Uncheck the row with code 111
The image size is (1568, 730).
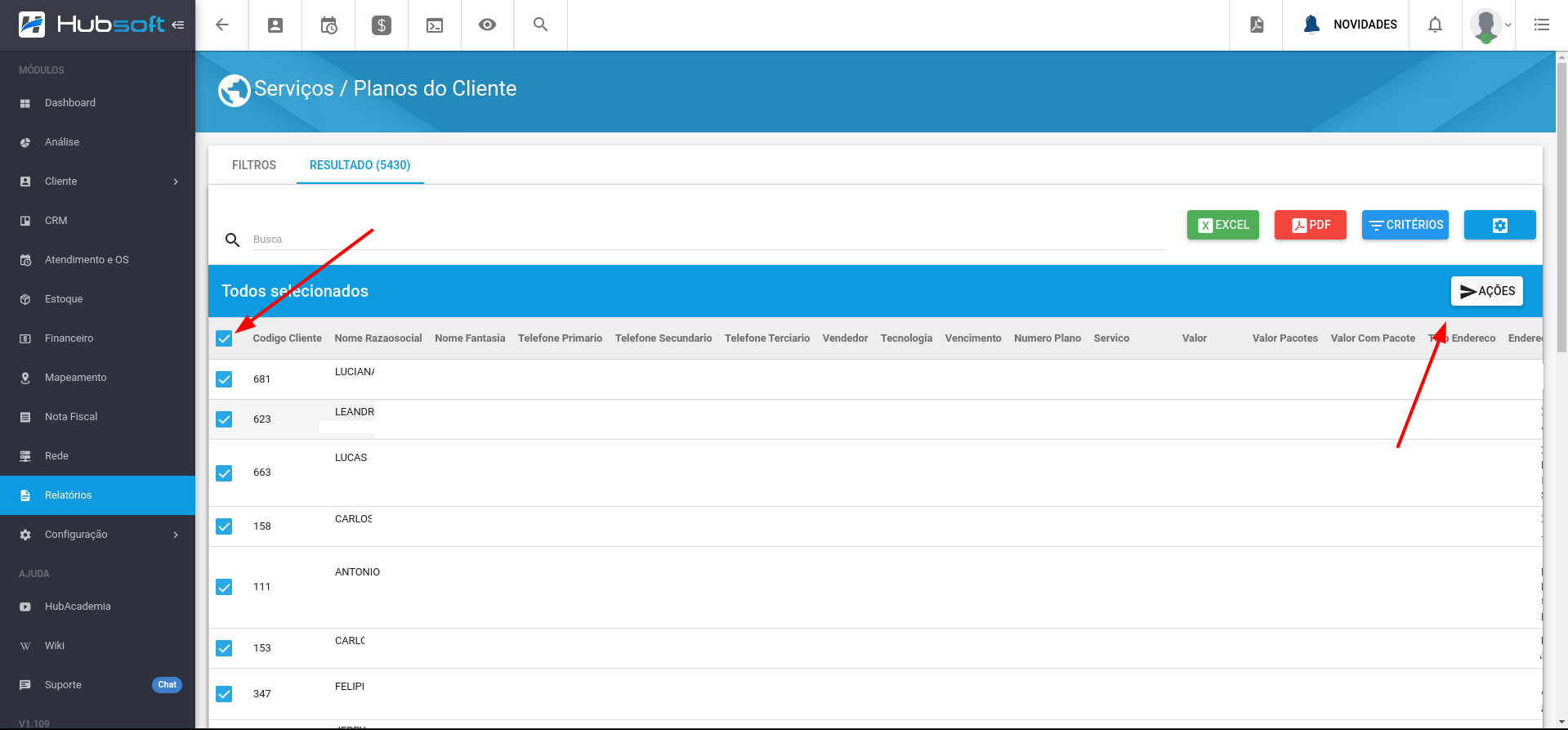coord(224,587)
